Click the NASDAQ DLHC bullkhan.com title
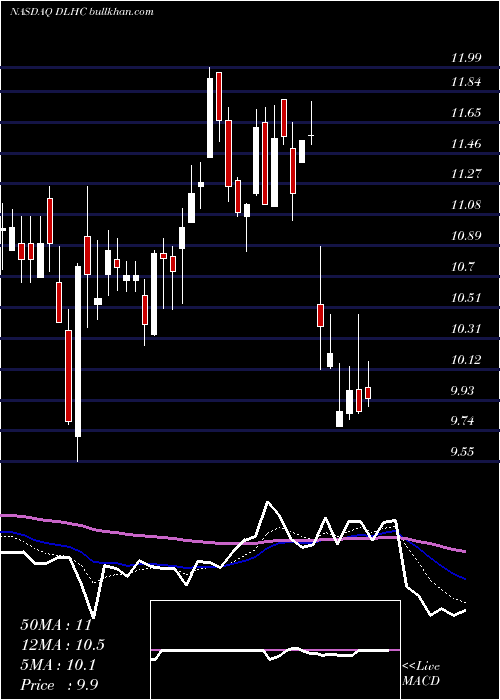 click(81, 12)
